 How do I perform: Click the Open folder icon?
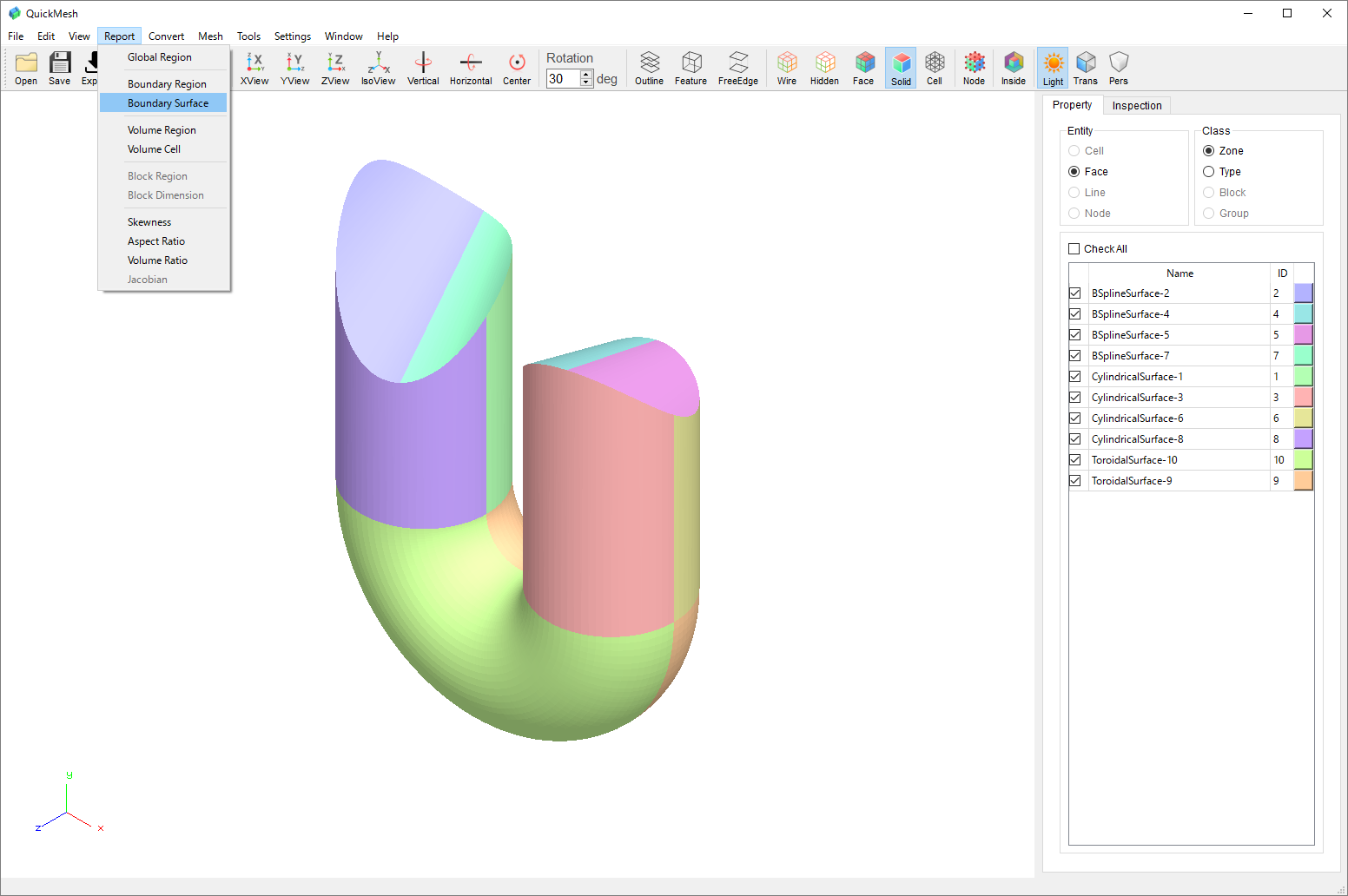[x=26, y=68]
